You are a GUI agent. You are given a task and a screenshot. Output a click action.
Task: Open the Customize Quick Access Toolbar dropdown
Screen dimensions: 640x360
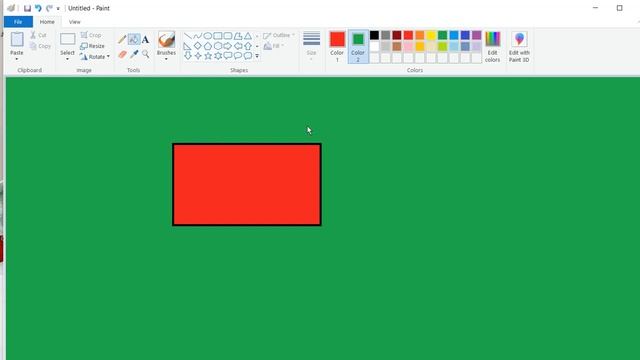point(58,9)
